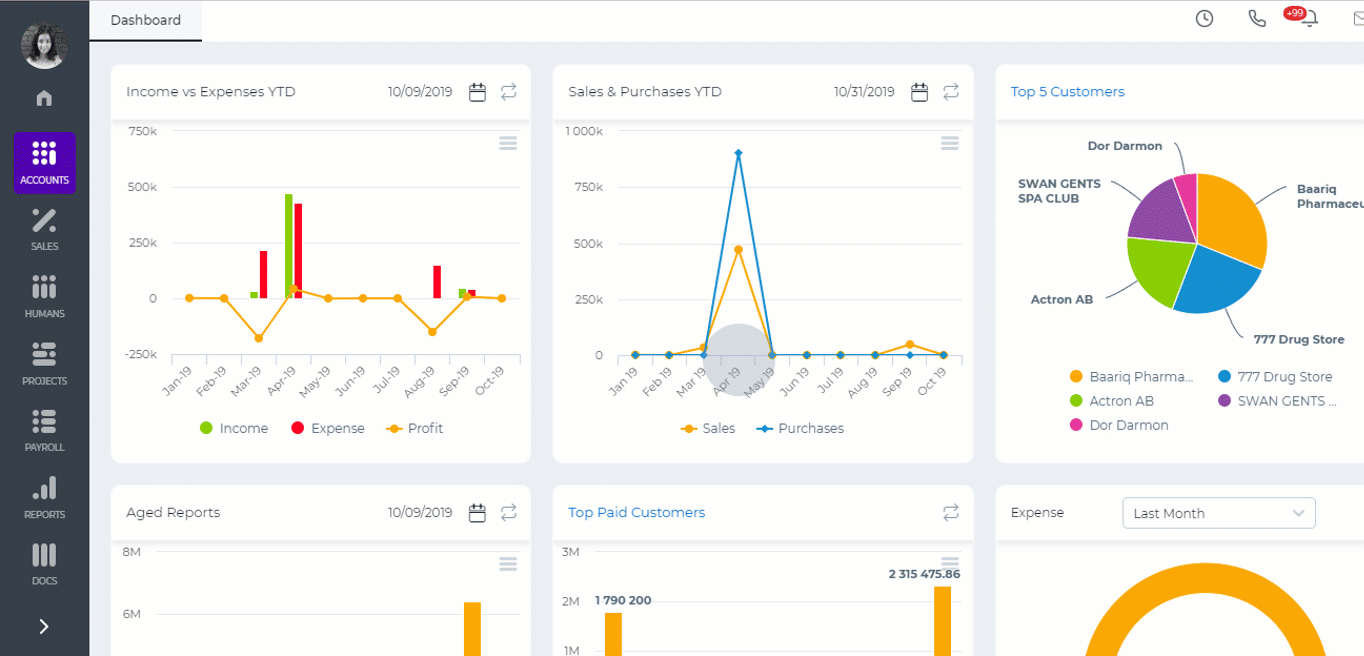This screenshot has width=1364, height=656.
Task: Click the Top Paid bar labeled 2 315 475.86
Action: 943,621
